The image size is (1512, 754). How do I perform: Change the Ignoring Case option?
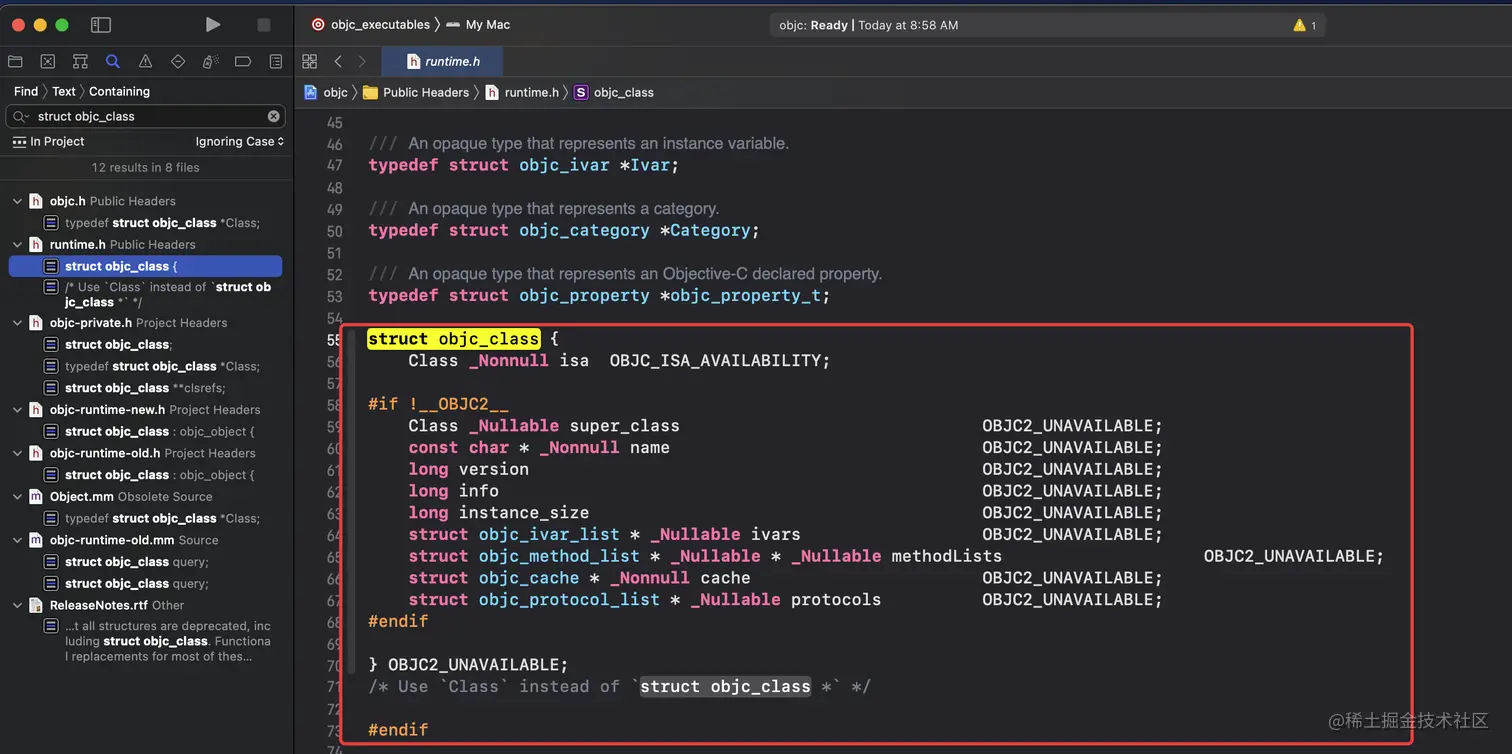coord(240,142)
